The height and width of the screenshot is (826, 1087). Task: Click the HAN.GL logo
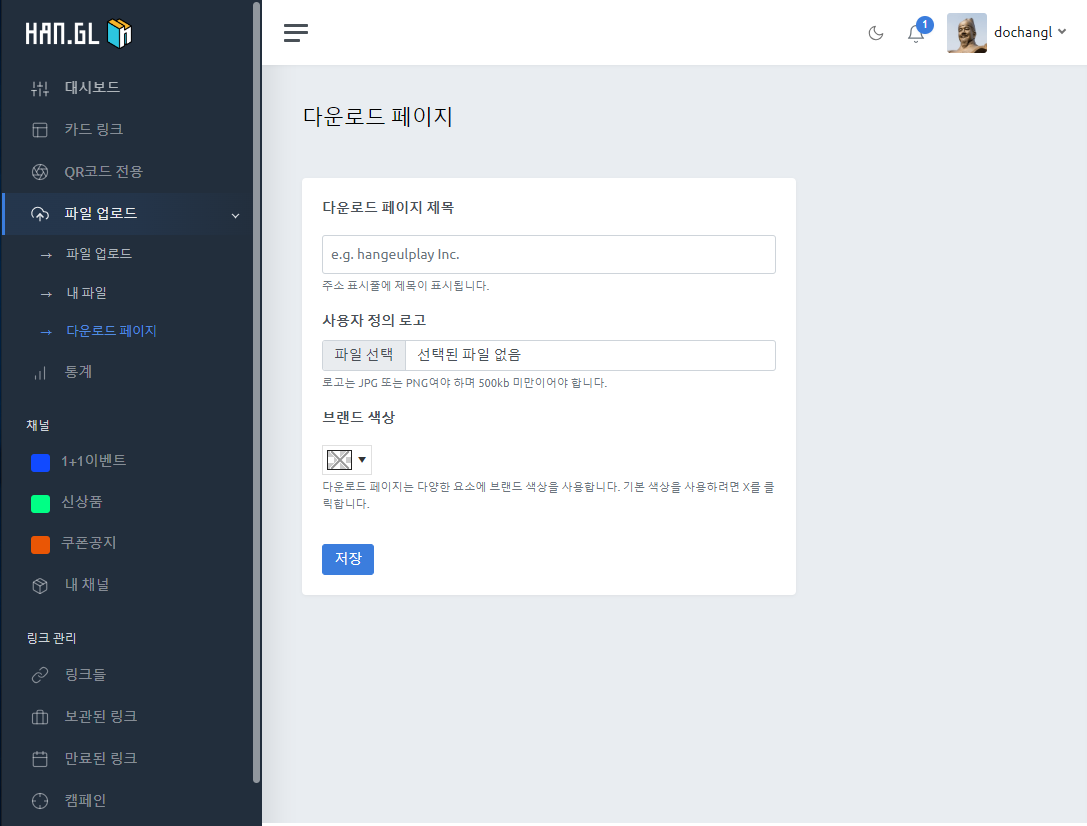coord(78,33)
